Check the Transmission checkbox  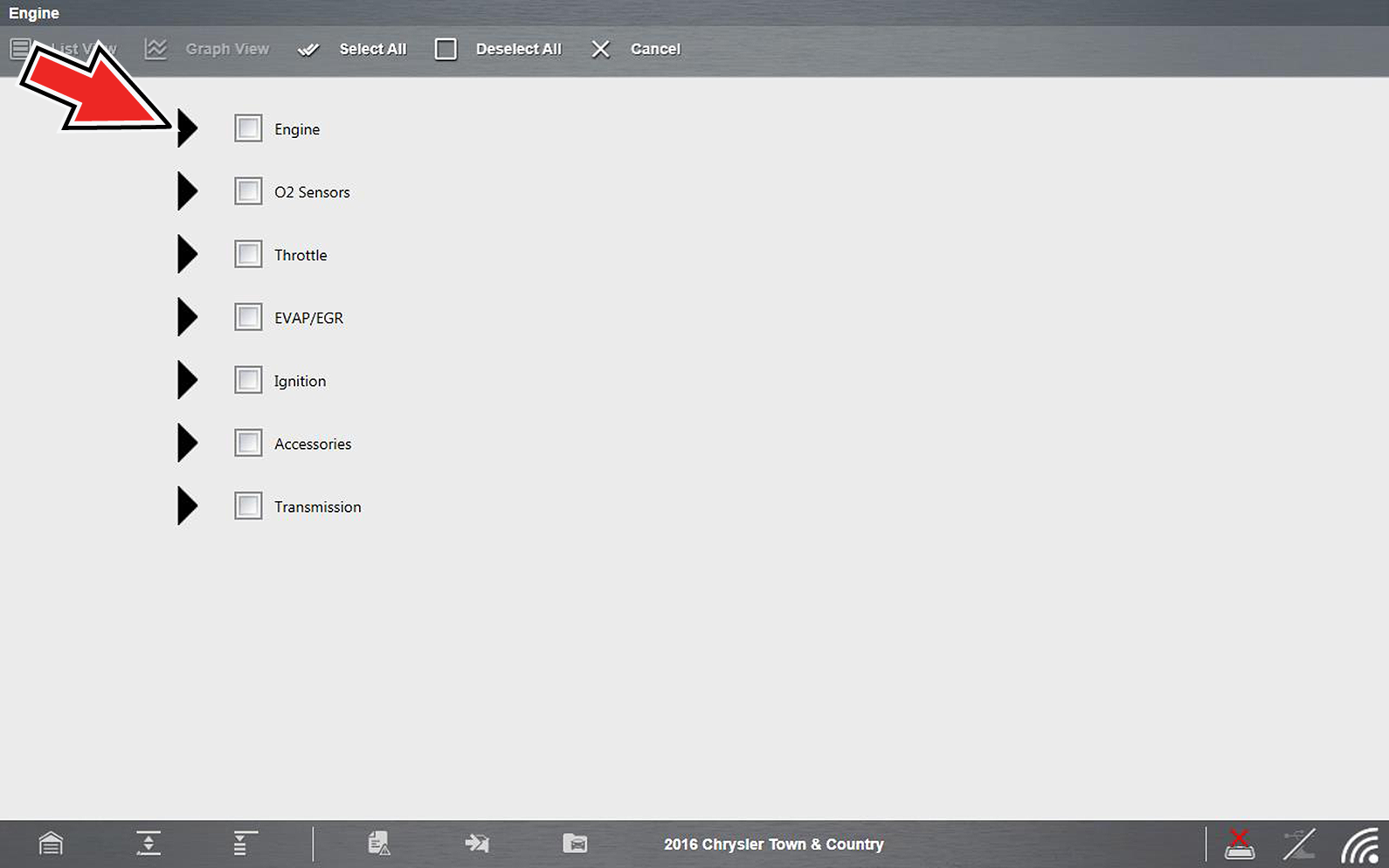pos(248,506)
